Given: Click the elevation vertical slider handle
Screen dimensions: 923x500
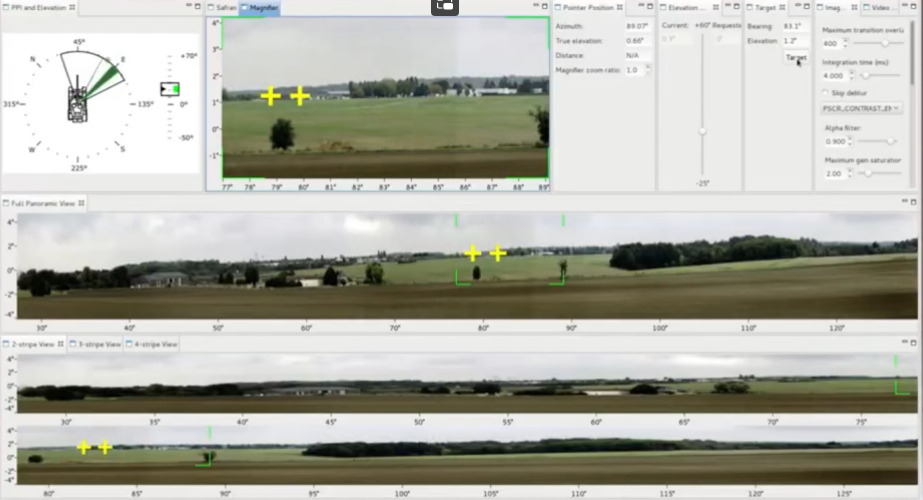Looking at the screenshot, I should pyautogui.click(x=703, y=131).
